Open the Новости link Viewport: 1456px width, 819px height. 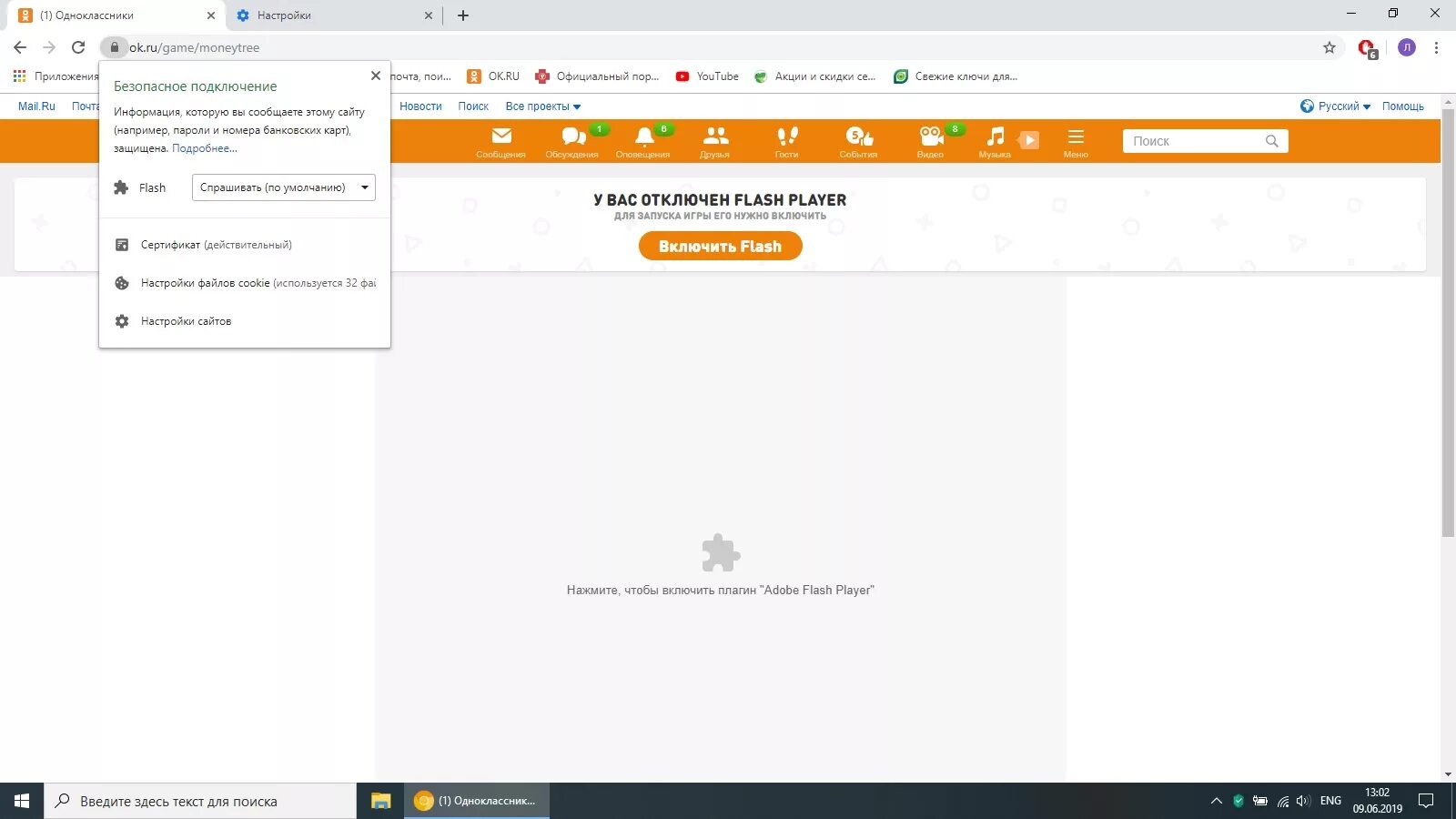(x=420, y=106)
